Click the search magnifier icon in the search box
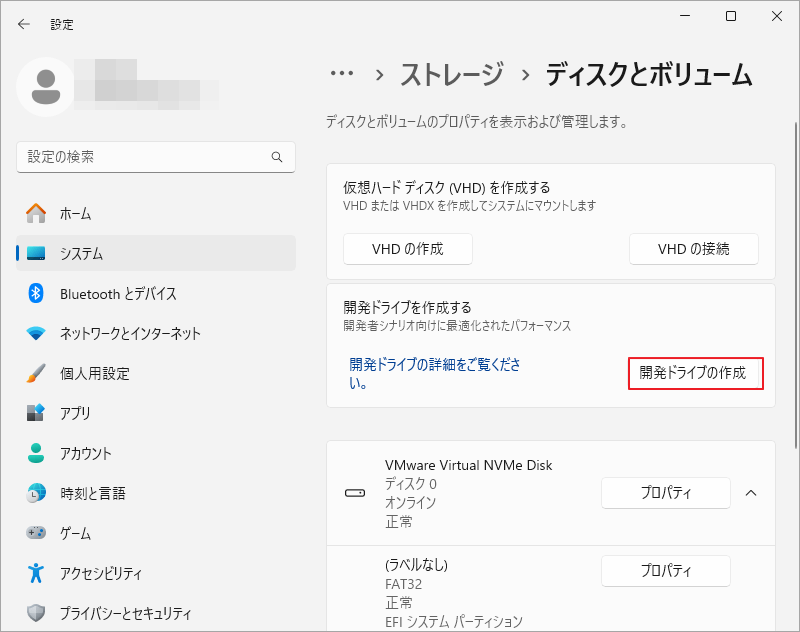 [276, 157]
